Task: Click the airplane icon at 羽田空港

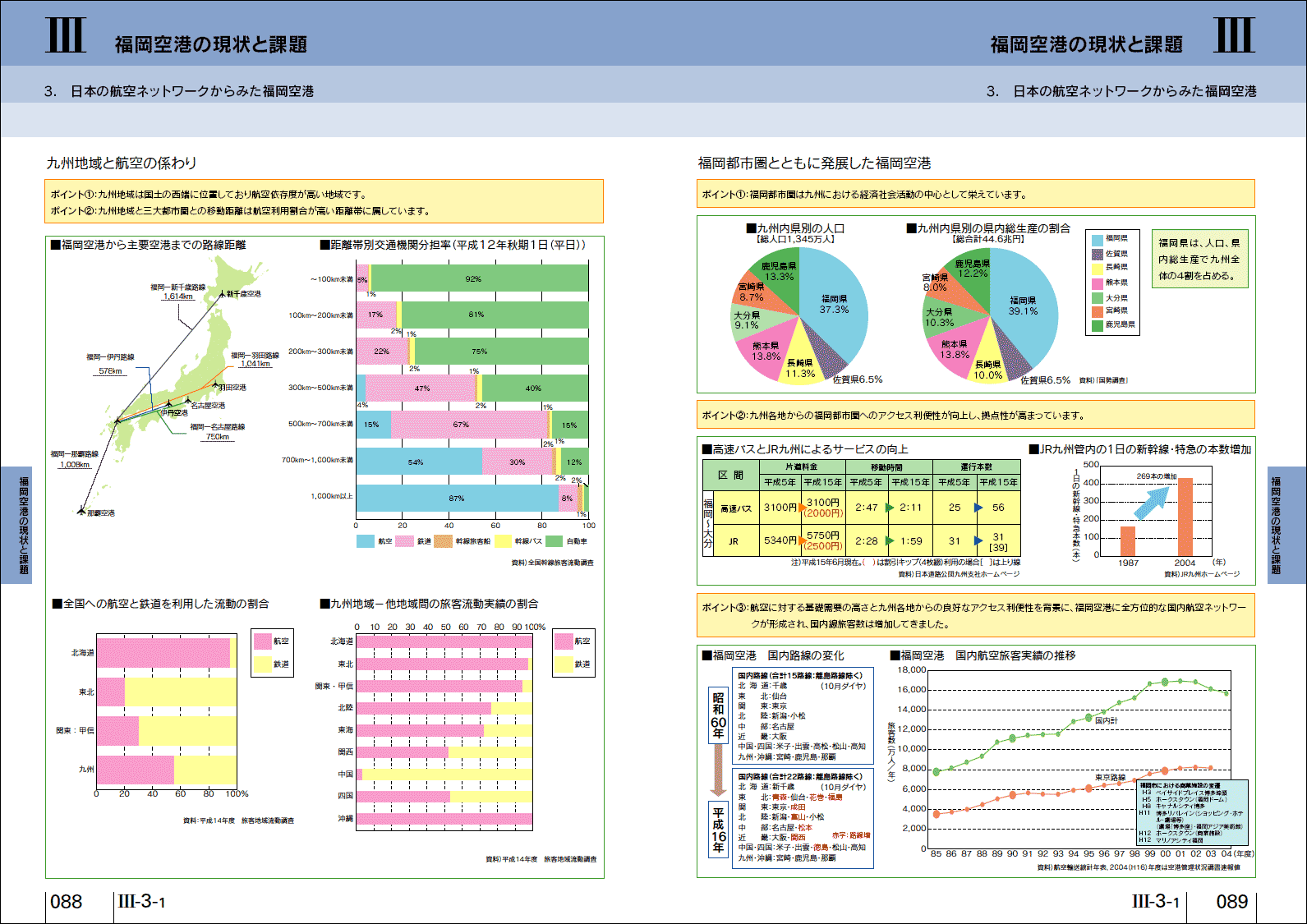Action: click(x=215, y=386)
